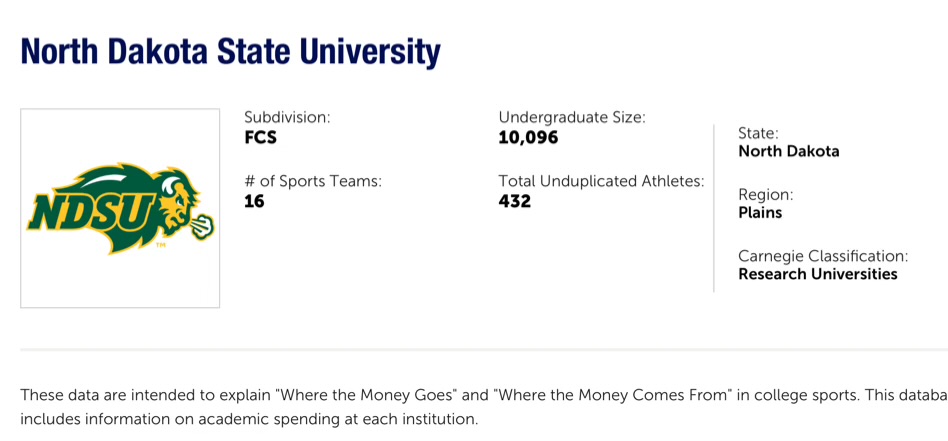Click the North Dakota State University heading

point(230,52)
